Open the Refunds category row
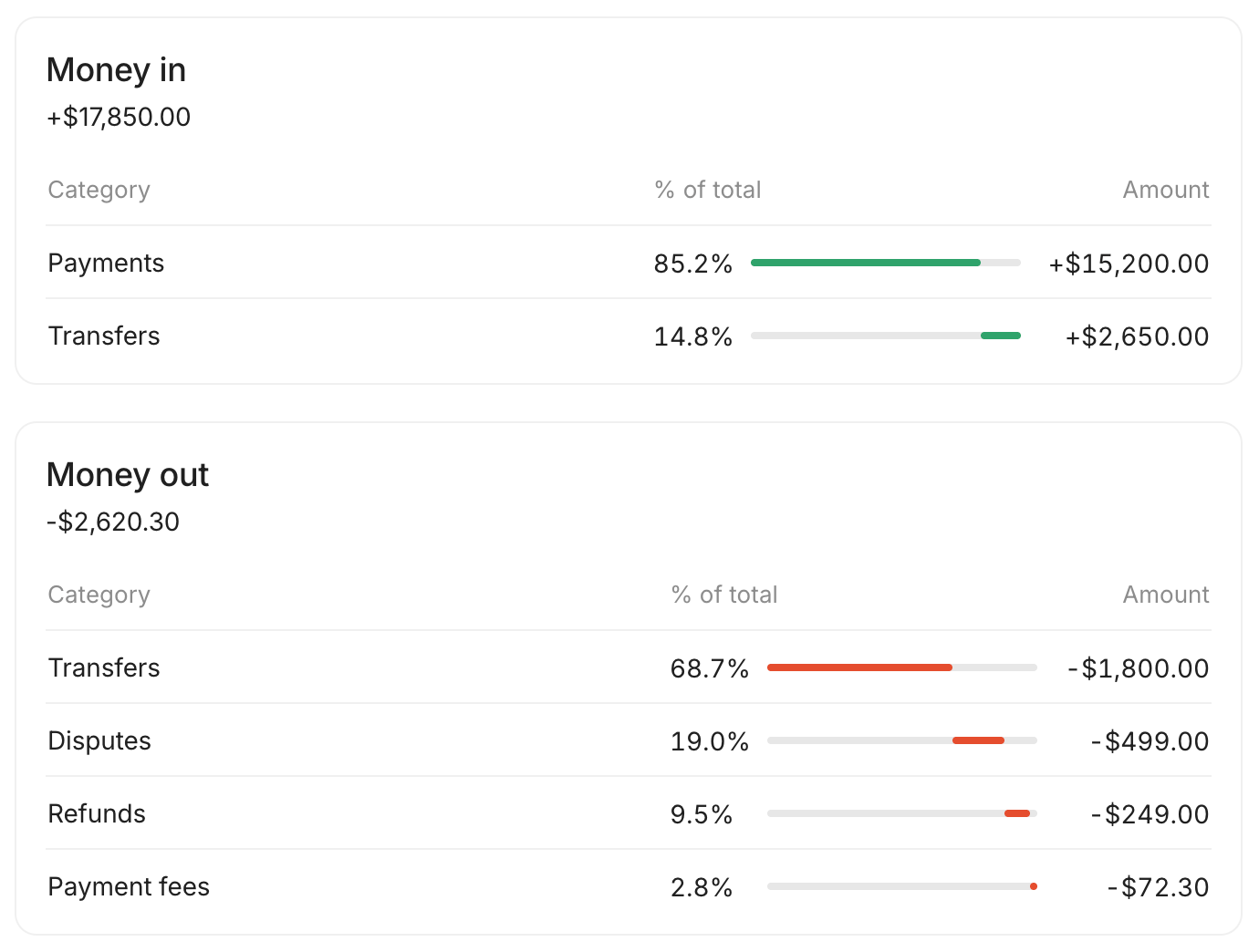This screenshot has height=952, width=1259. coord(629,813)
